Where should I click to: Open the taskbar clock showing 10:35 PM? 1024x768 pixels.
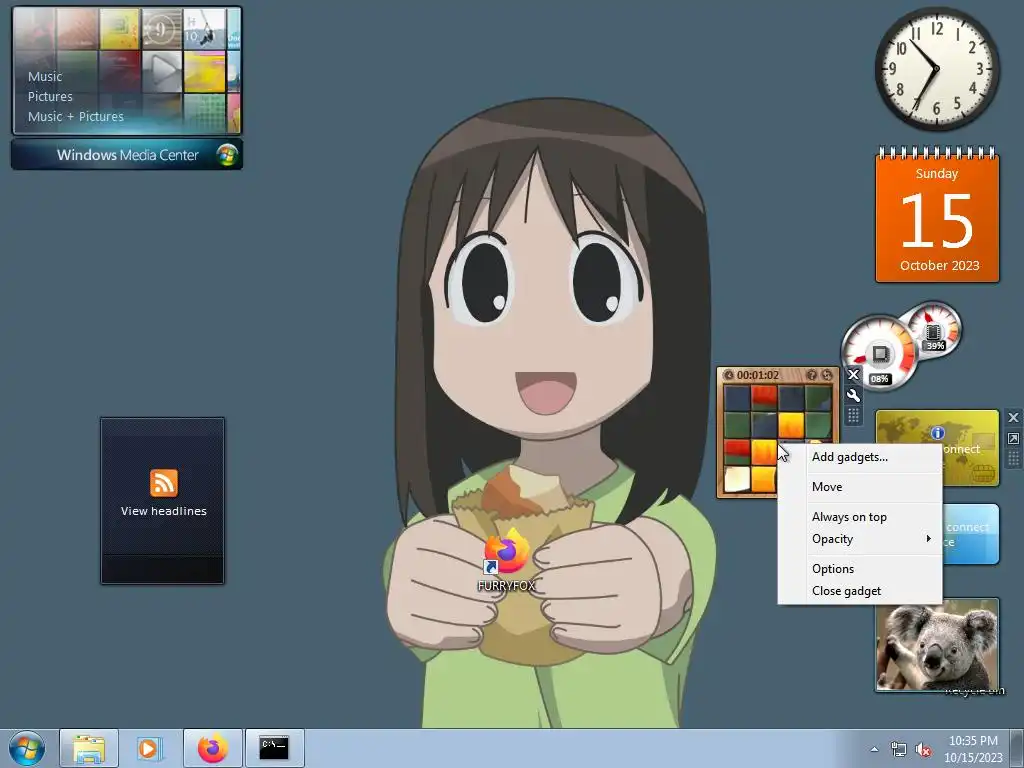pyautogui.click(x=973, y=749)
